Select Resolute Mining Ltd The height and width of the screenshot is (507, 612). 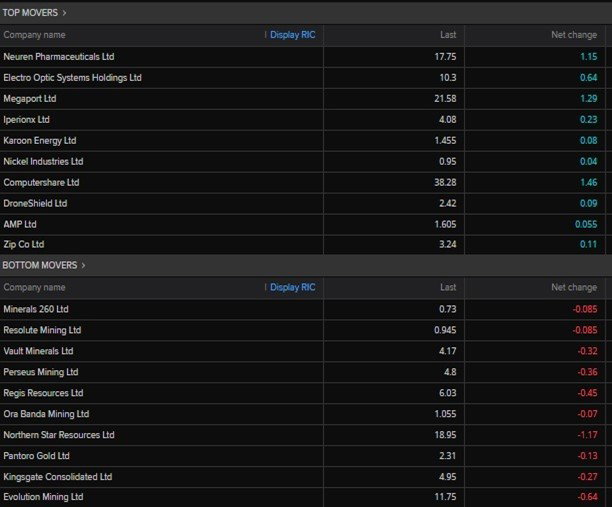(42, 330)
